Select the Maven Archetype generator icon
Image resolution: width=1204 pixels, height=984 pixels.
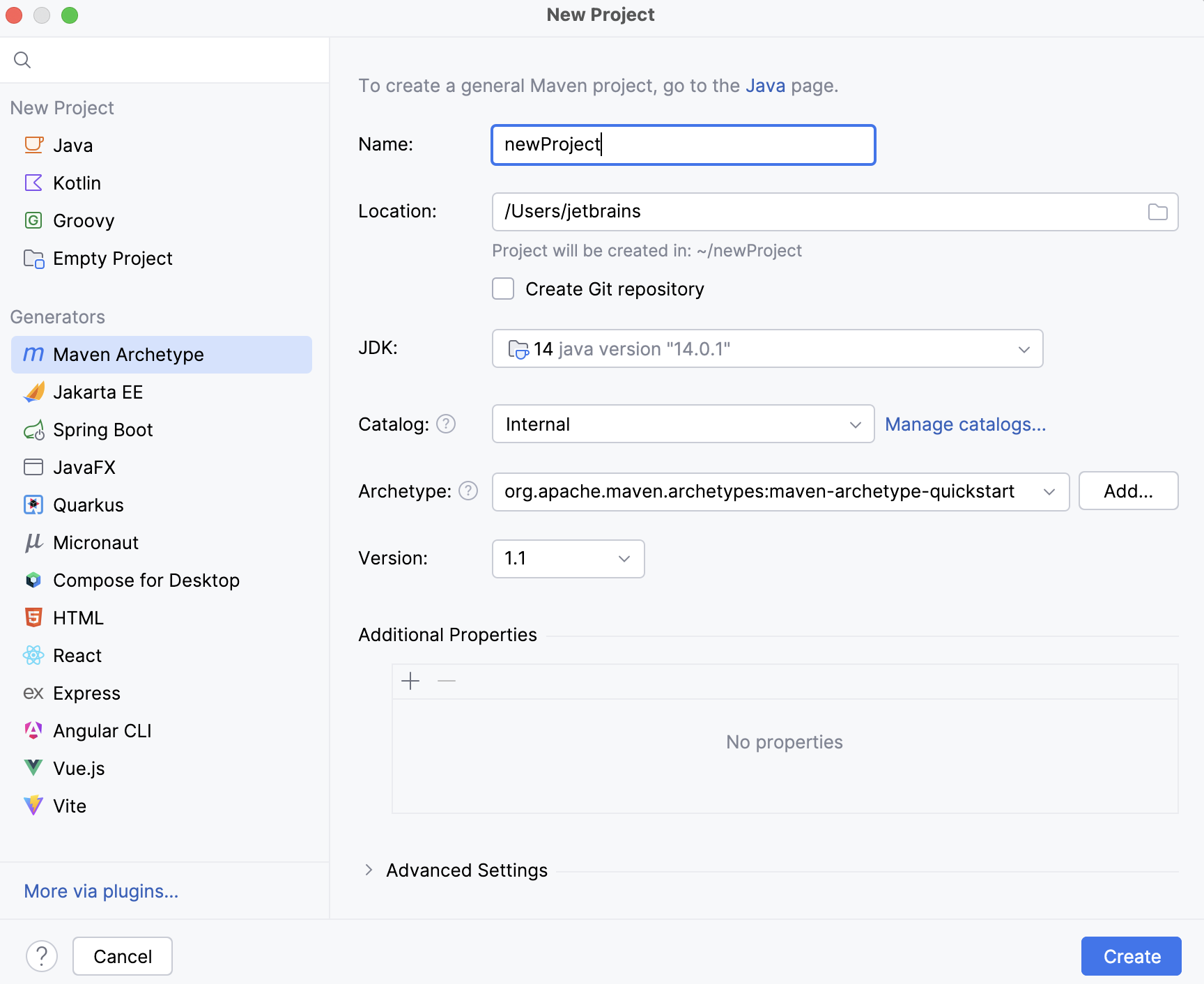point(33,354)
